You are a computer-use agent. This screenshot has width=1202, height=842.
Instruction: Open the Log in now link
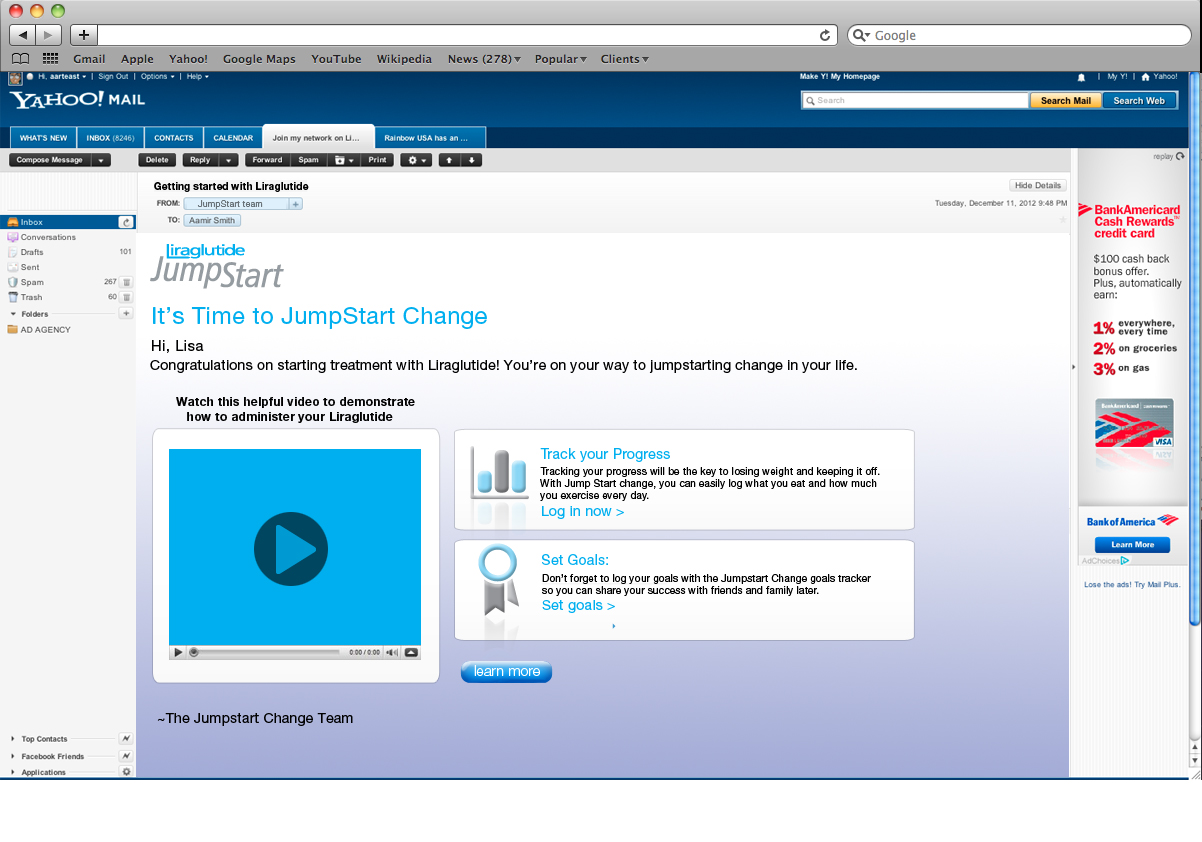coord(582,512)
